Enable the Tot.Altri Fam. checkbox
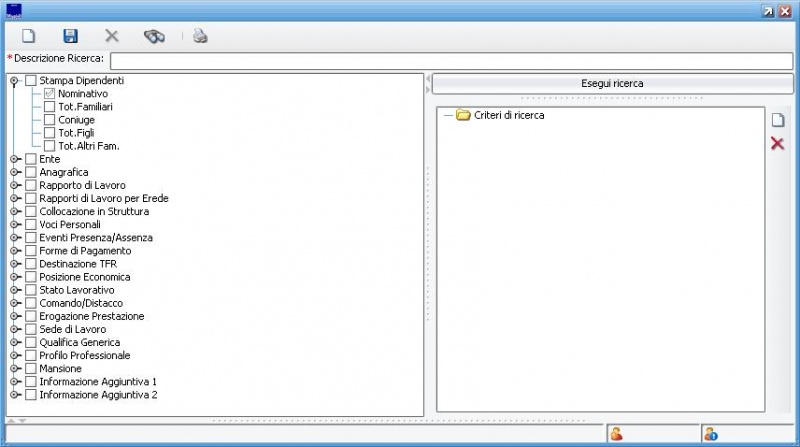Viewport: 800px width, 447px height. coord(49,146)
